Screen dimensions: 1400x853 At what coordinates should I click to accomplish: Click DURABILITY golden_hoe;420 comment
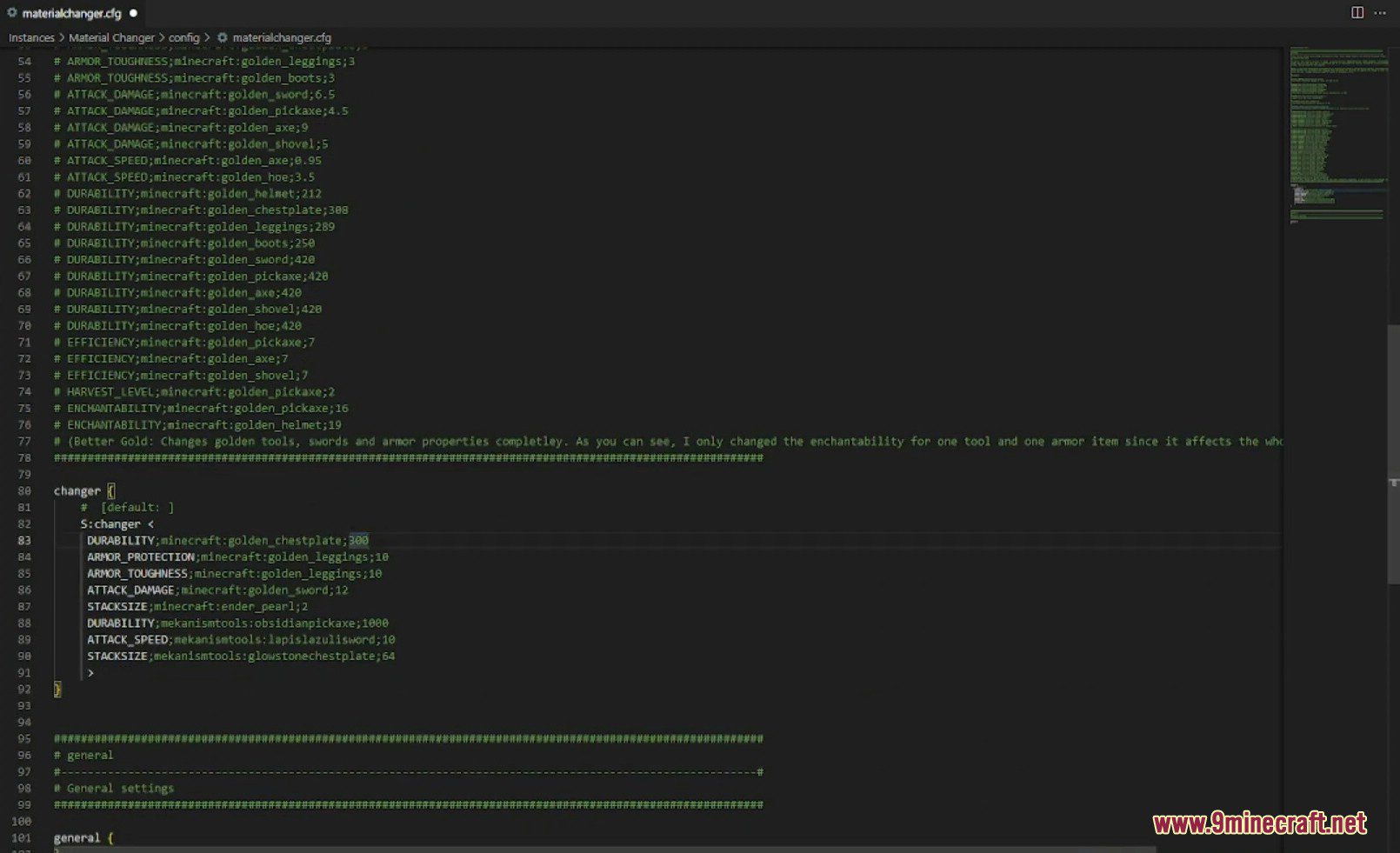(x=177, y=325)
